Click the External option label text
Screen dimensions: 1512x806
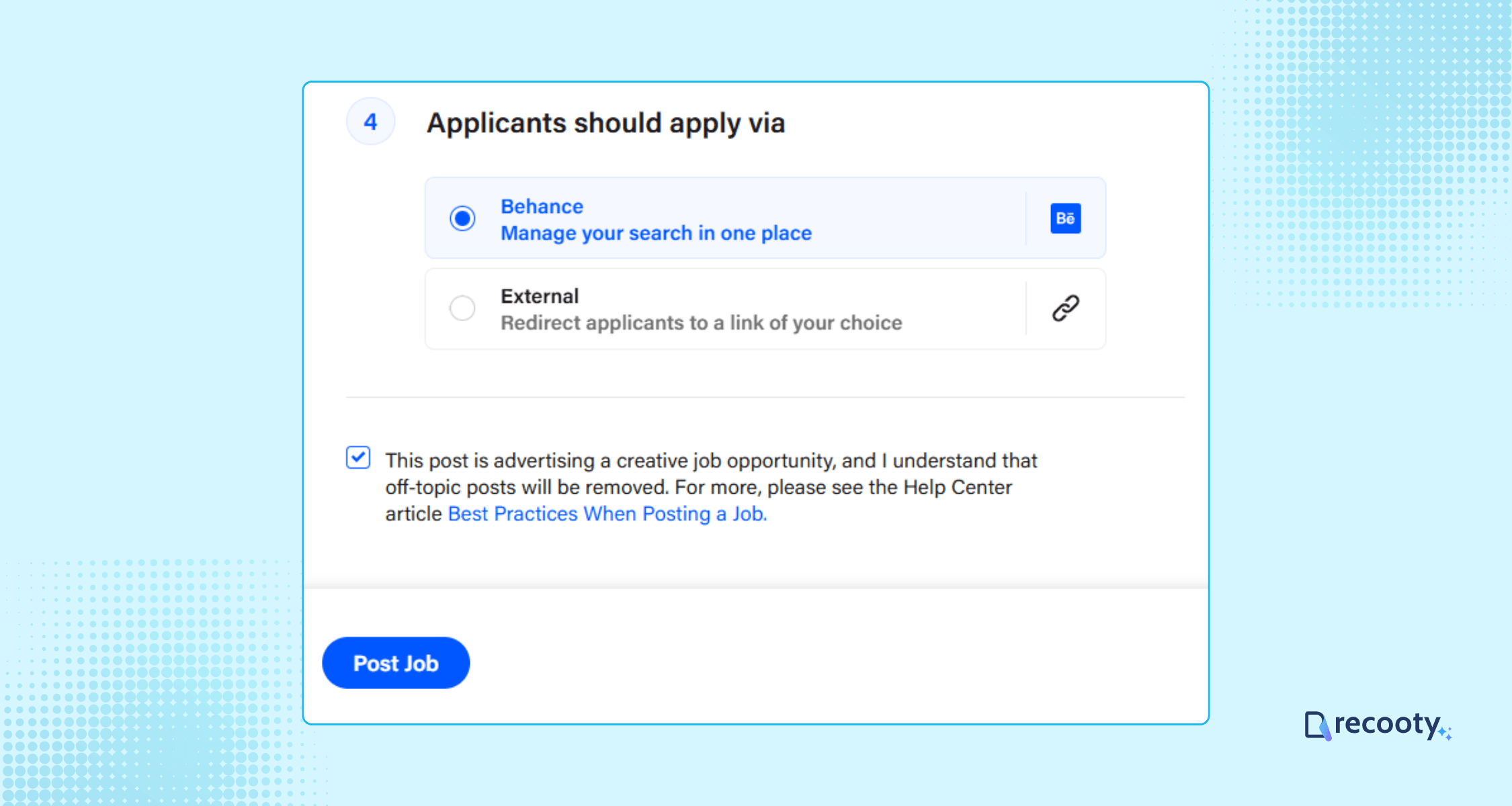pos(539,296)
